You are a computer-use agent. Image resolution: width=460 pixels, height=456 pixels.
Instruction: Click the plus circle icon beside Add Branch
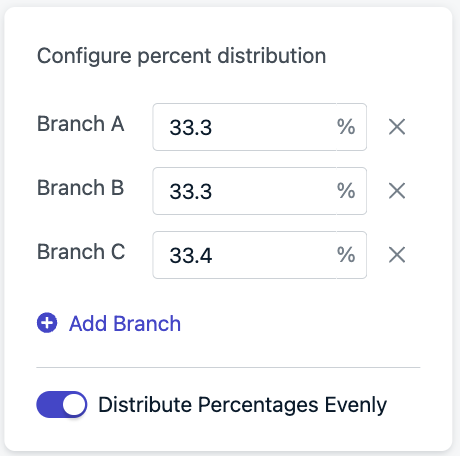tap(47, 323)
